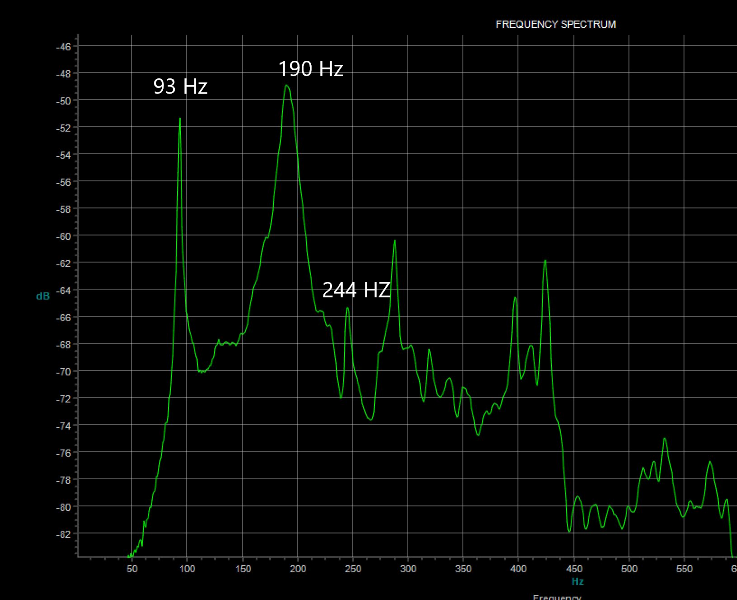This screenshot has width=737, height=600.
Task: Click the 190 Hz peak label
Action: coord(311,69)
